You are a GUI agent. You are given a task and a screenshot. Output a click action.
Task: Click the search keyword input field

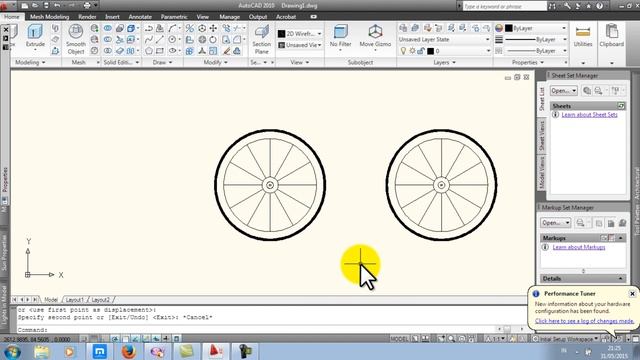[x=504, y=6]
